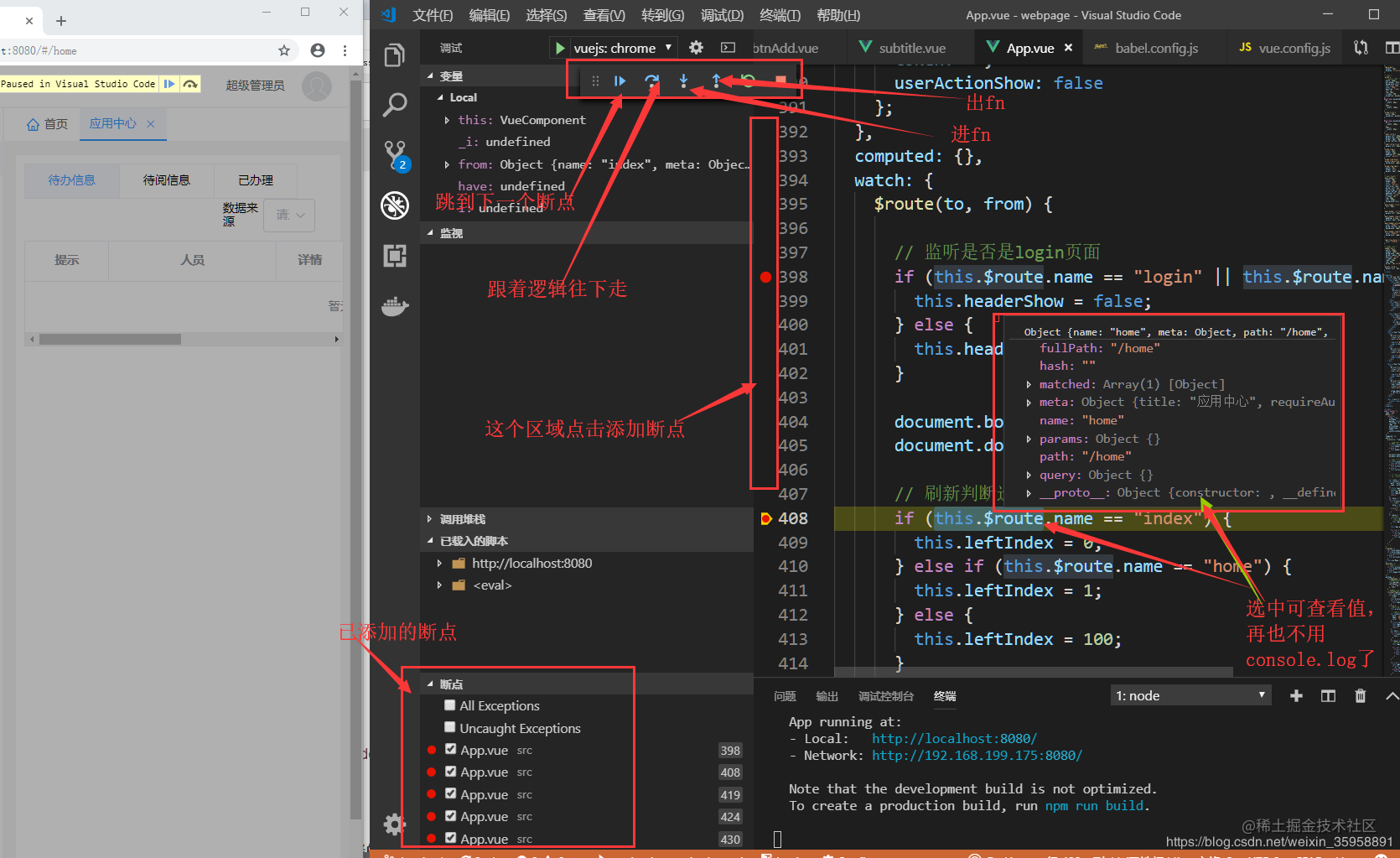Open Source Control view with badge 2
This screenshot has width=1400, height=858.
(395, 155)
